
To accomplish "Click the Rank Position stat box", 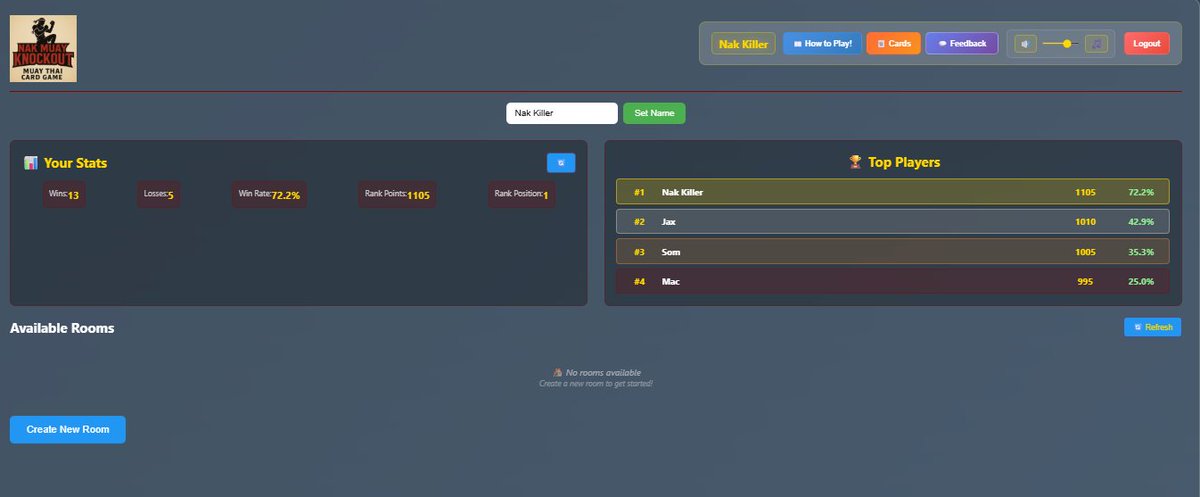I will tap(521, 194).
